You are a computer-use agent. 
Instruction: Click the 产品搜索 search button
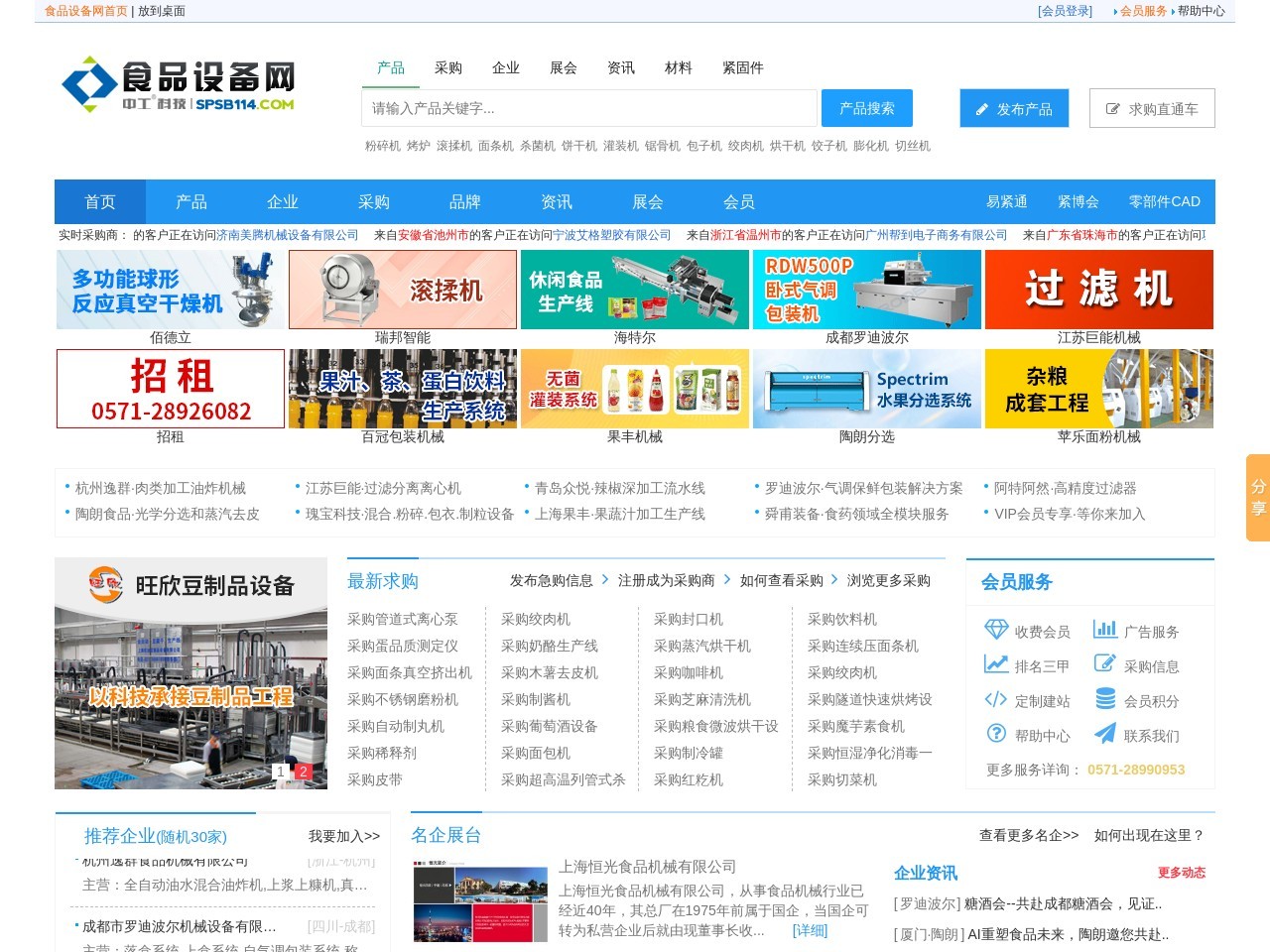pyautogui.click(x=867, y=108)
